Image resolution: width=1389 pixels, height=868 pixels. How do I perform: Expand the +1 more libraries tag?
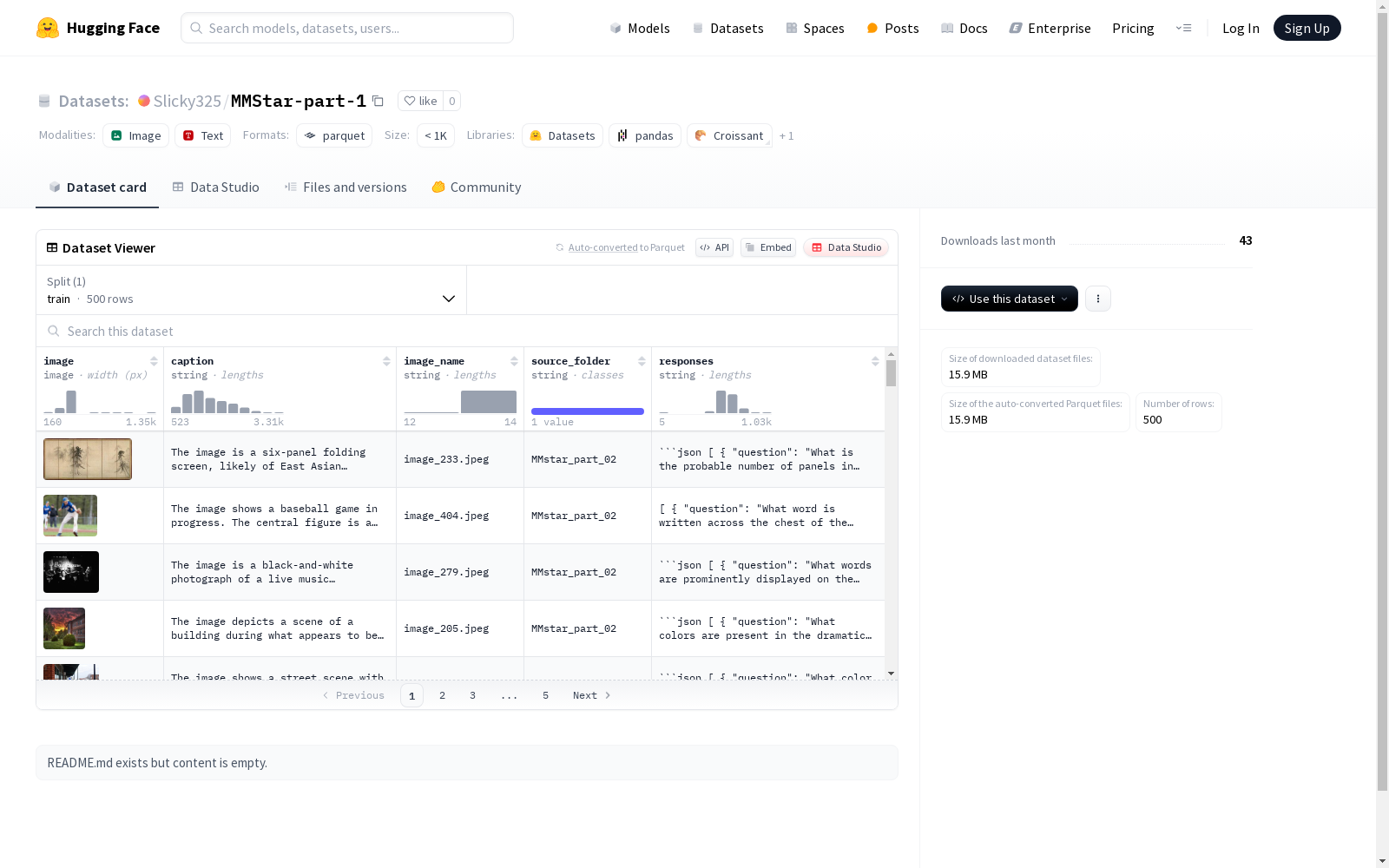[786, 136]
